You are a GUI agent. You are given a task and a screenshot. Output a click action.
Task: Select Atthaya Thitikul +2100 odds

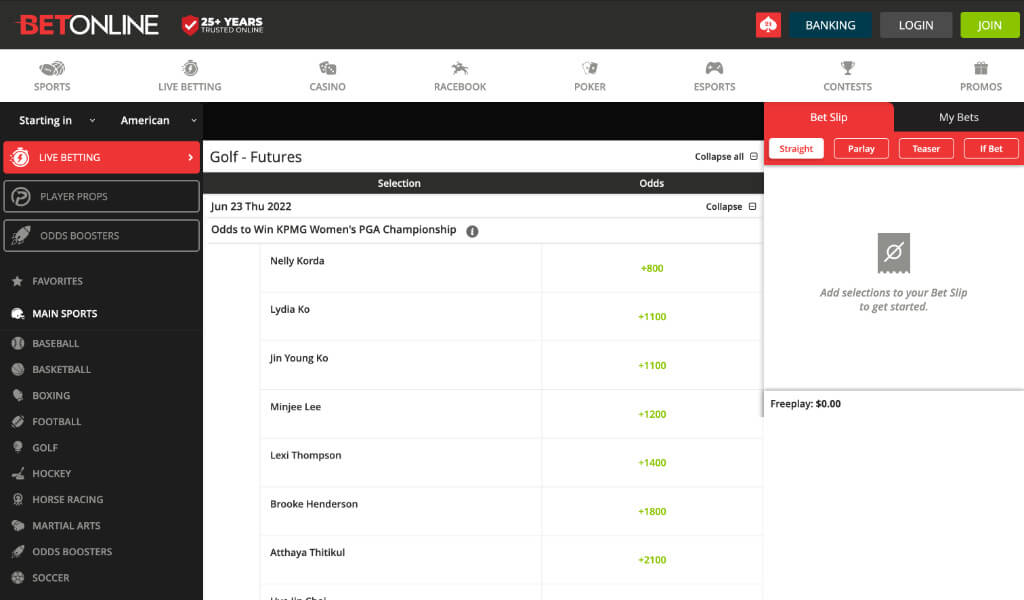pyautogui.click(x=652, y=560)
